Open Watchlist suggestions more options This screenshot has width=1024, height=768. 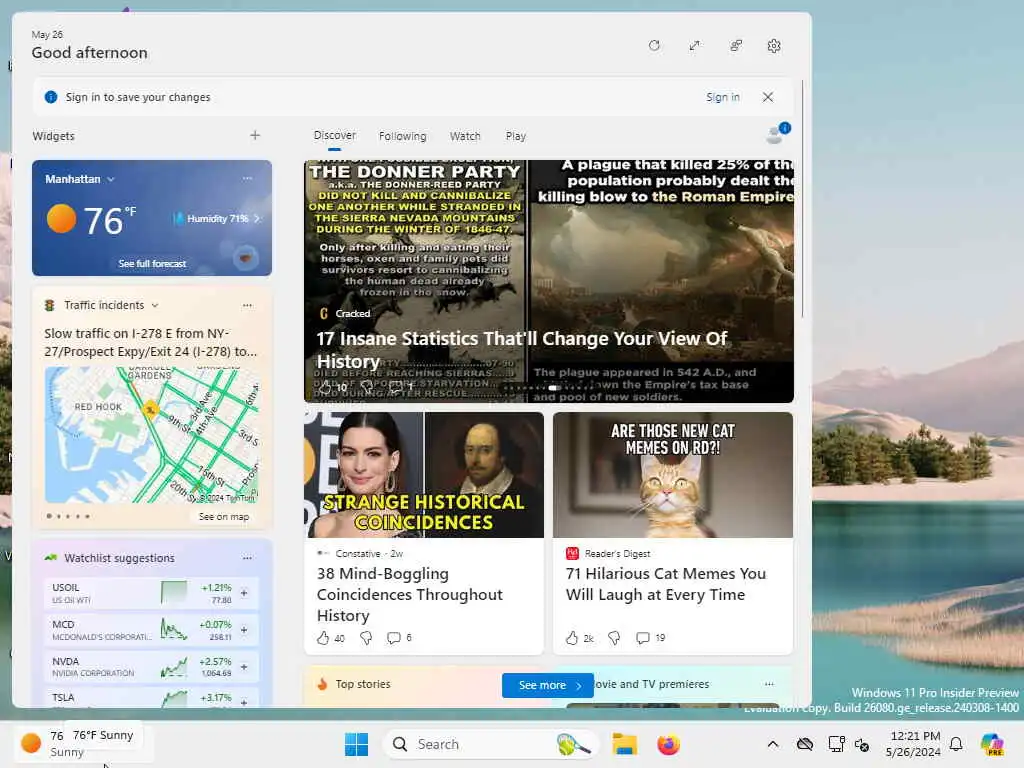click(247, 558)
